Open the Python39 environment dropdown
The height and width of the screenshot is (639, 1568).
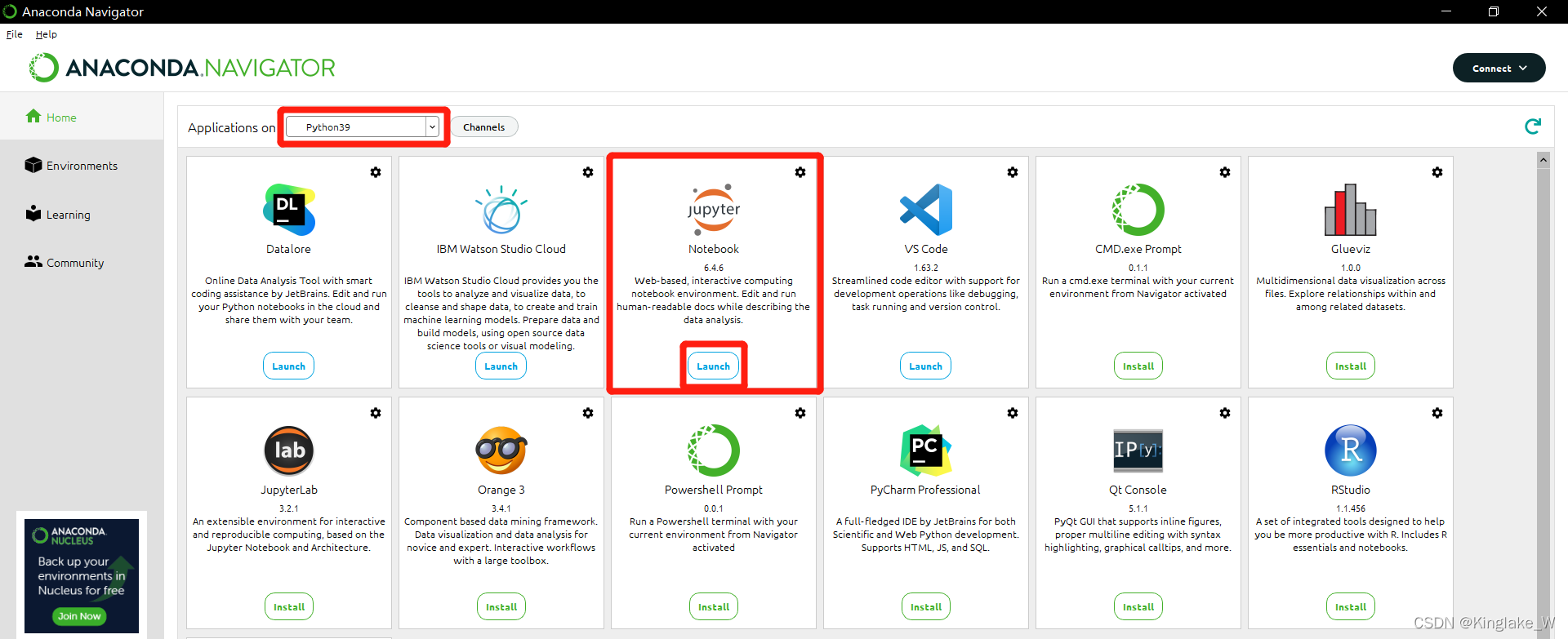pyautogui.click(x=363, y=126)
